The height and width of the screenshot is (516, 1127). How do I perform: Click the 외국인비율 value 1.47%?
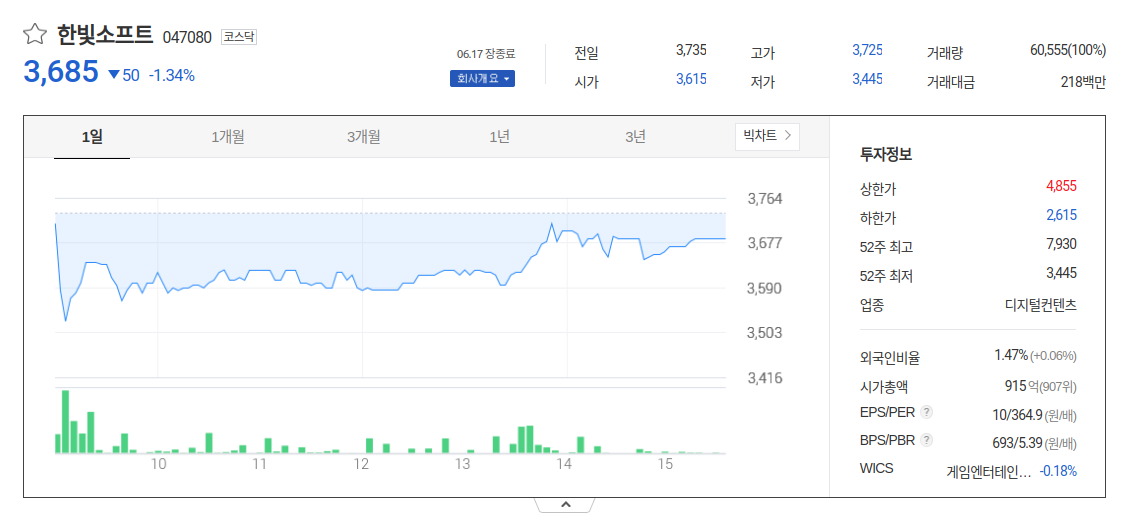pos(1011,355)
